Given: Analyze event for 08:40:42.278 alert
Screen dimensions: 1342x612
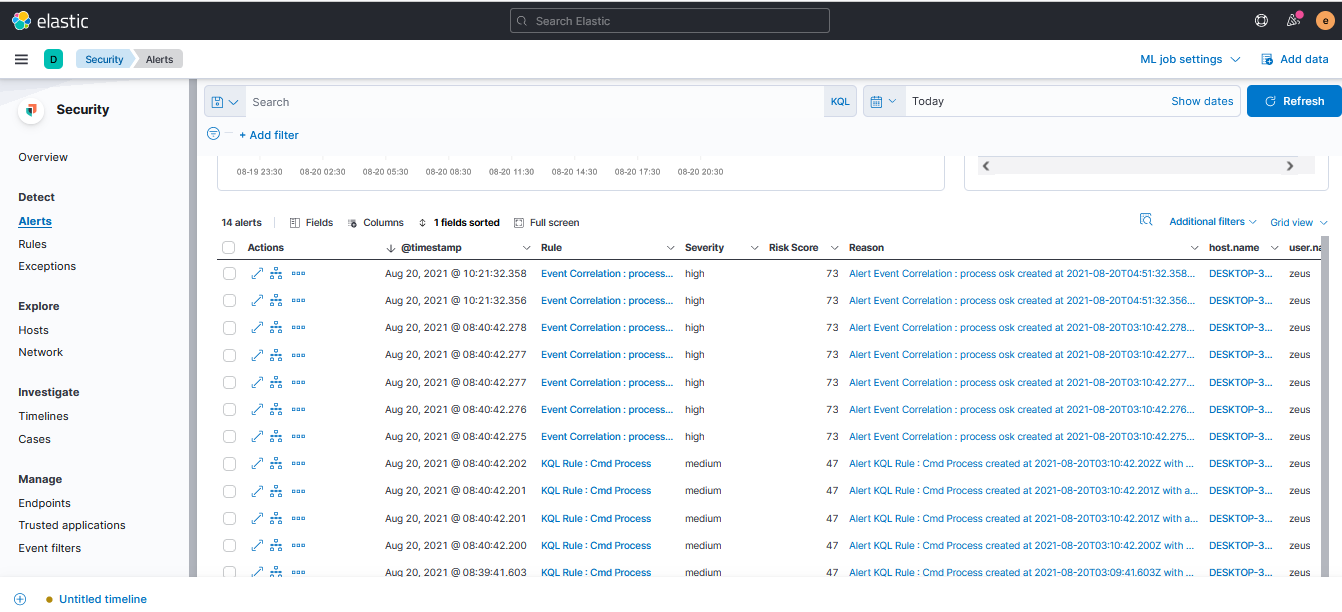Looking at the screenshot, I should 276,327.
